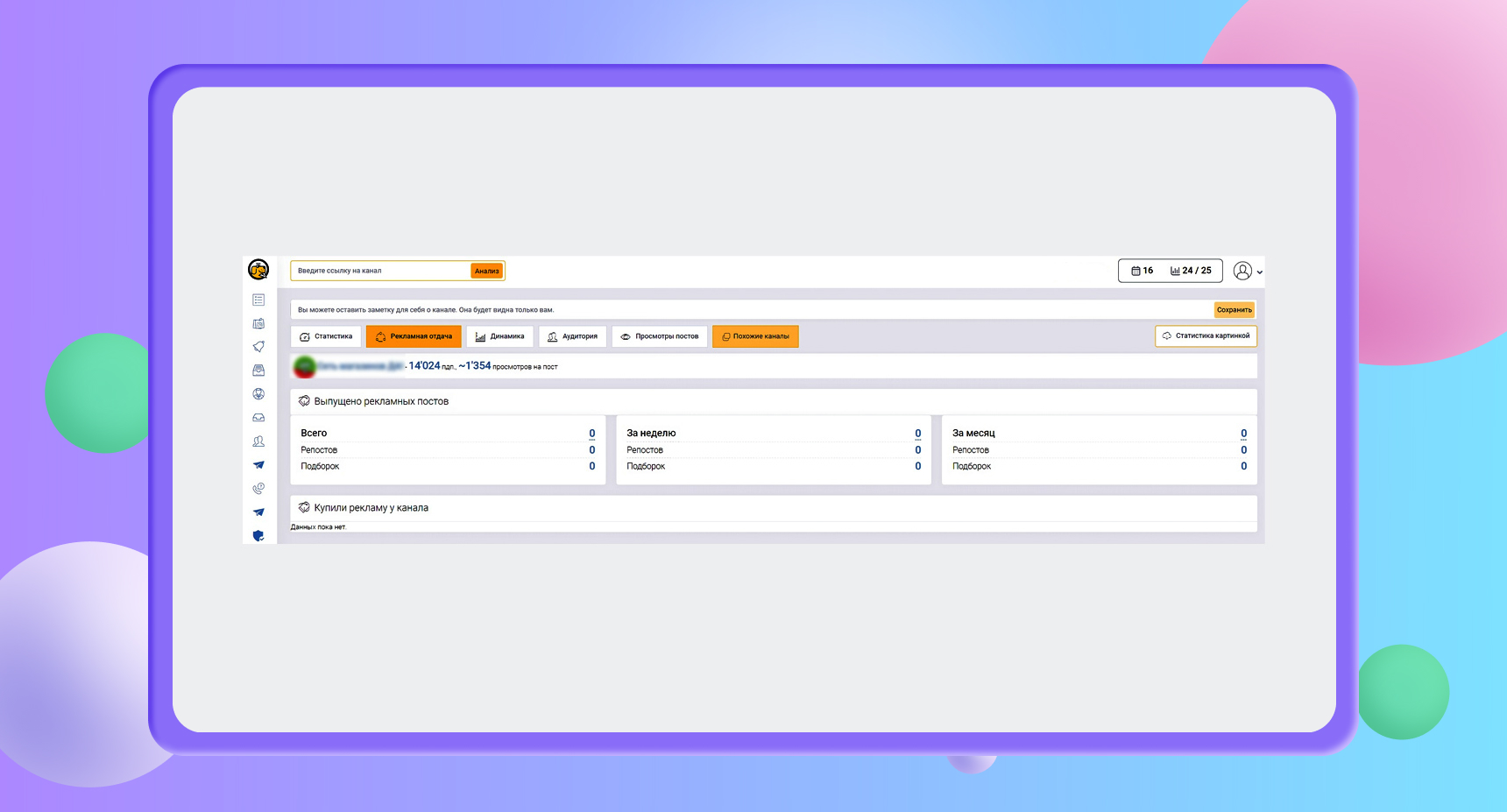Click the Статистика картинкой button
The height and width of the screenshot is (812, 1507).
pos(1206,335)
